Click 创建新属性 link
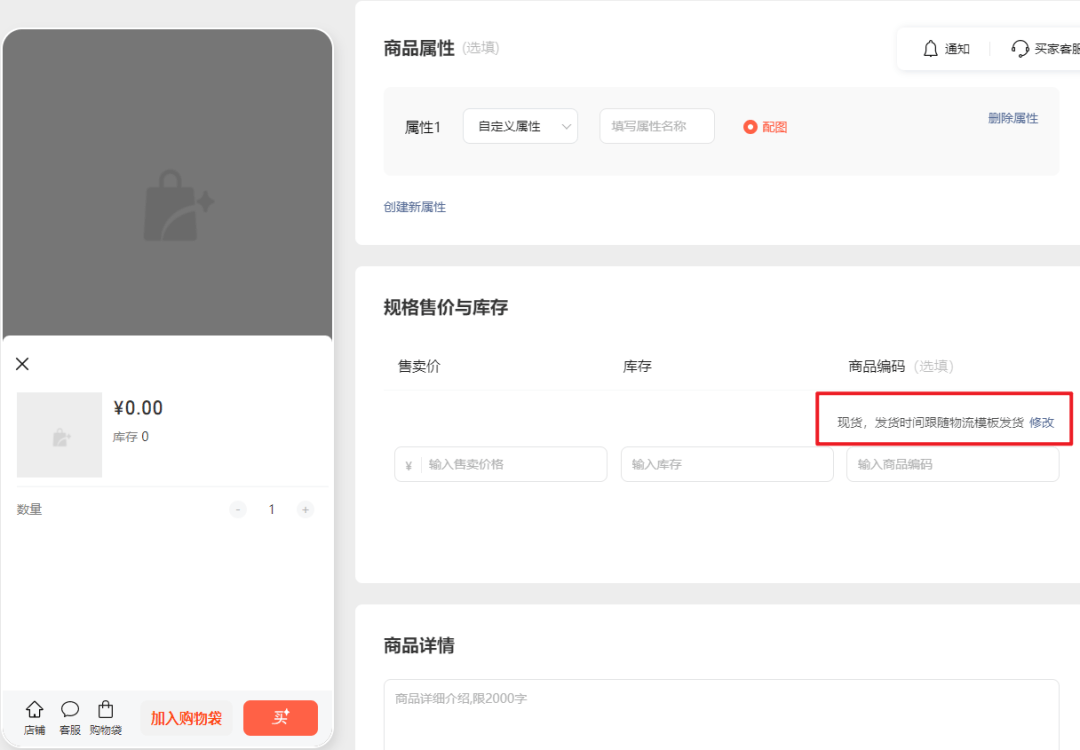This screenshot has height=750, width=1080. pos(415,207)
